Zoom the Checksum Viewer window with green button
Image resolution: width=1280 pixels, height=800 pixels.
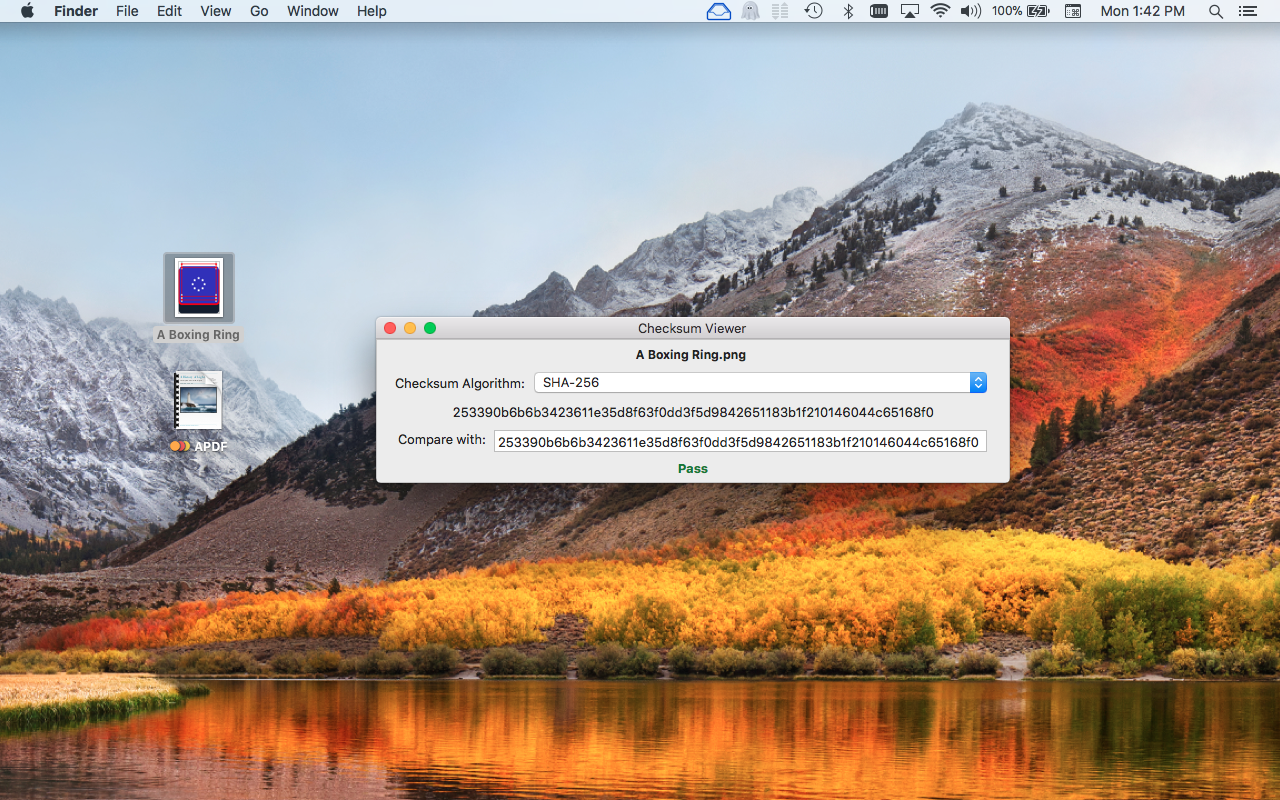(430, 328)
